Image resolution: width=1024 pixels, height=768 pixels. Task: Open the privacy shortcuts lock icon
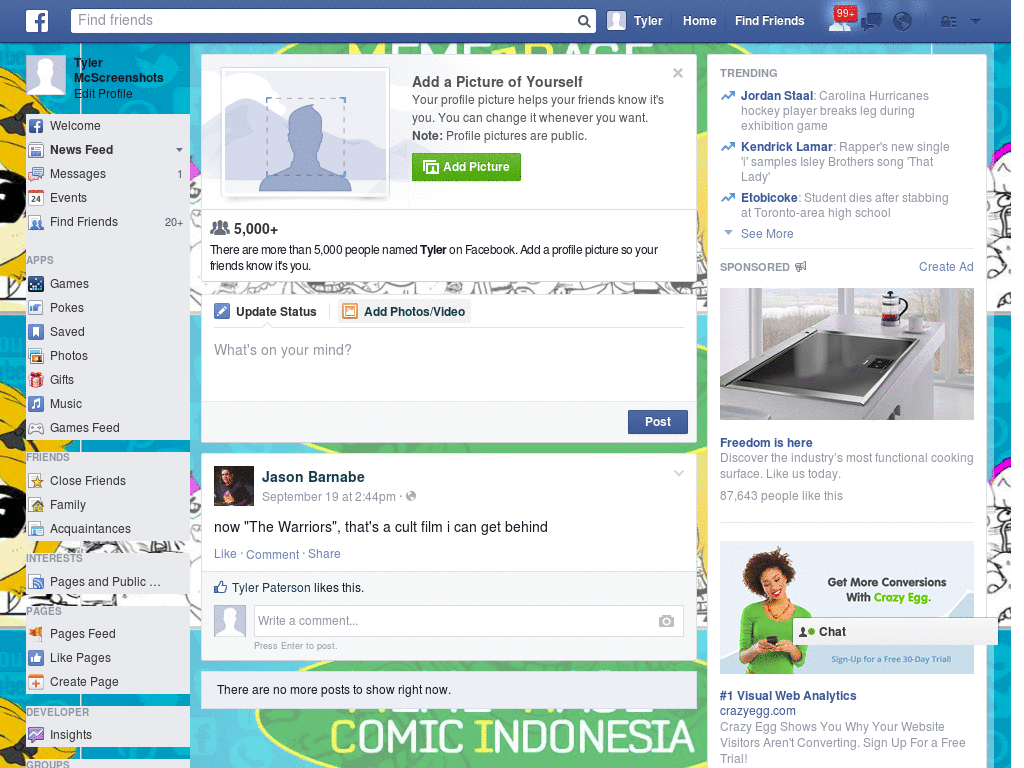950,20
